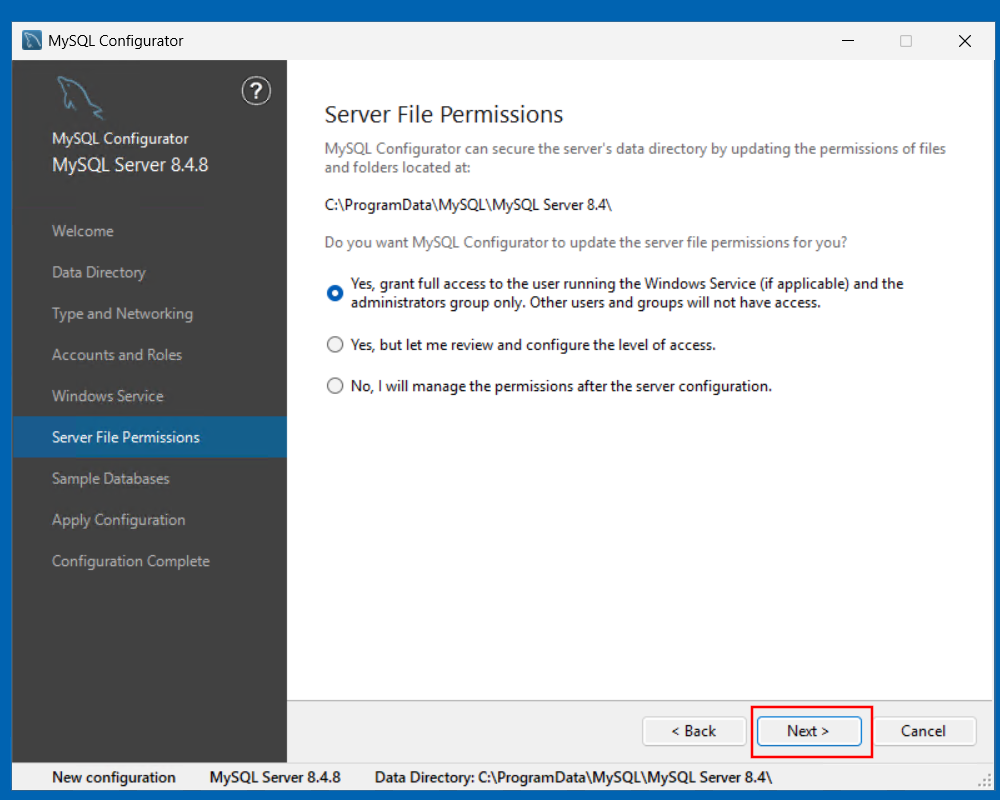Image resolution: width=1000 pixels, height=800 pixels.
Task: Cancel the configuration wizard
Action: tap(923, 731)
